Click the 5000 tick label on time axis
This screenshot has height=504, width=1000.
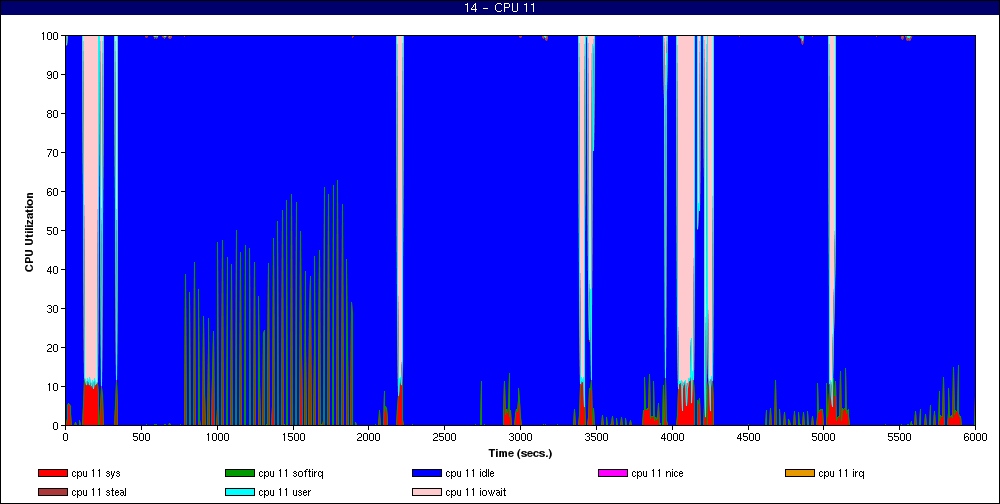tap(824, 437)
